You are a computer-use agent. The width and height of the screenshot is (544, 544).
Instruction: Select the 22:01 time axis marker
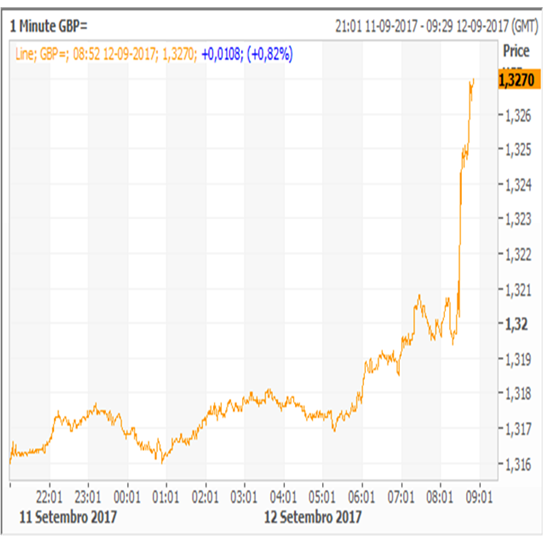pos(49,497)
